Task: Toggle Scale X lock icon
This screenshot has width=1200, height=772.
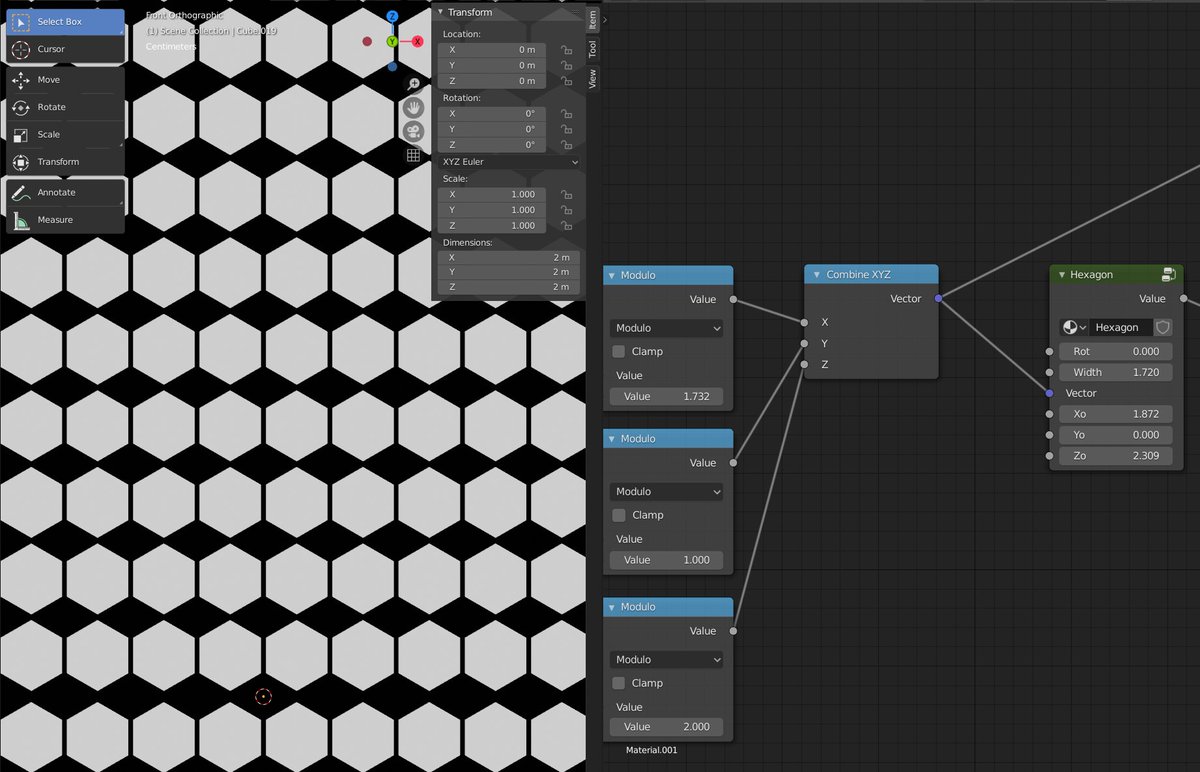Action: point(566,194)
